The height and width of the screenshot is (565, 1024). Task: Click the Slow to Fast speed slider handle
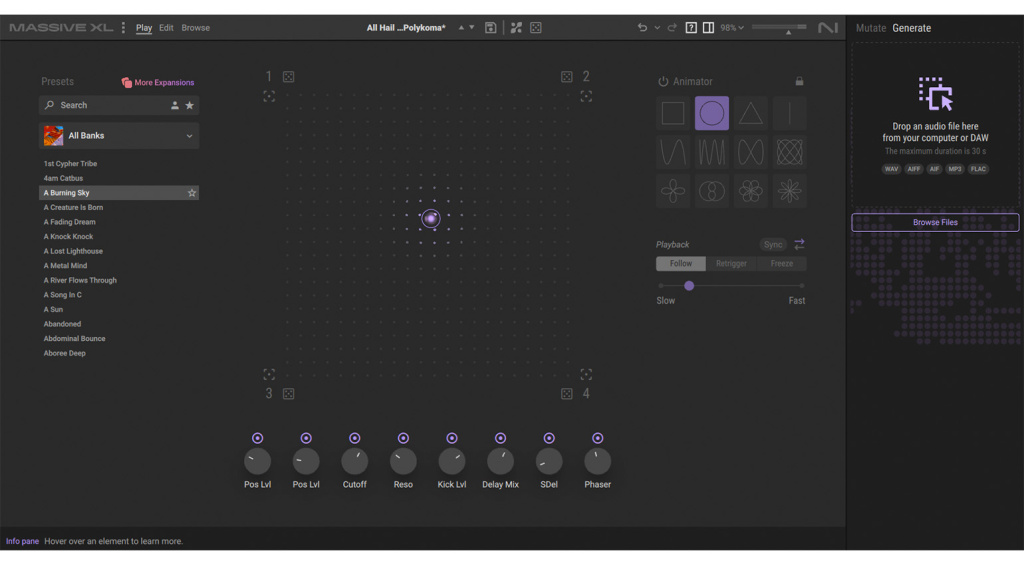click(689, 285)
